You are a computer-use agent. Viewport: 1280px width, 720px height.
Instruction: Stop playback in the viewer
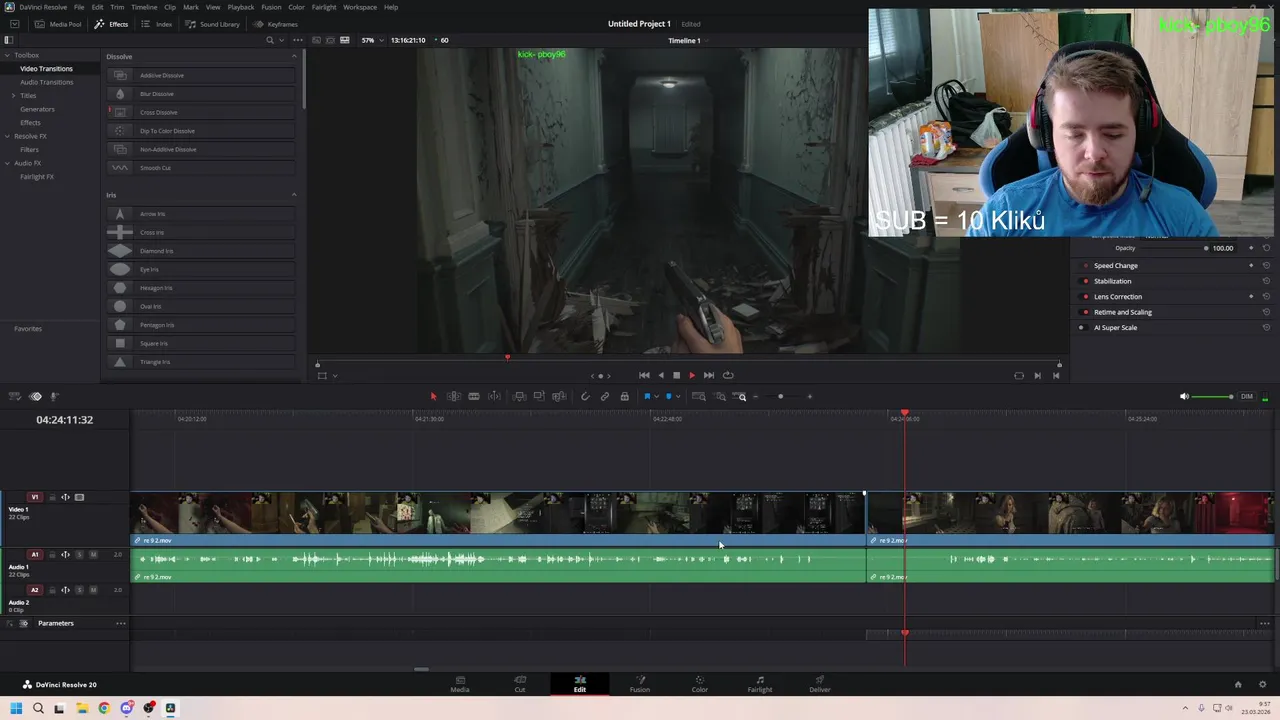tap(676, 375)
